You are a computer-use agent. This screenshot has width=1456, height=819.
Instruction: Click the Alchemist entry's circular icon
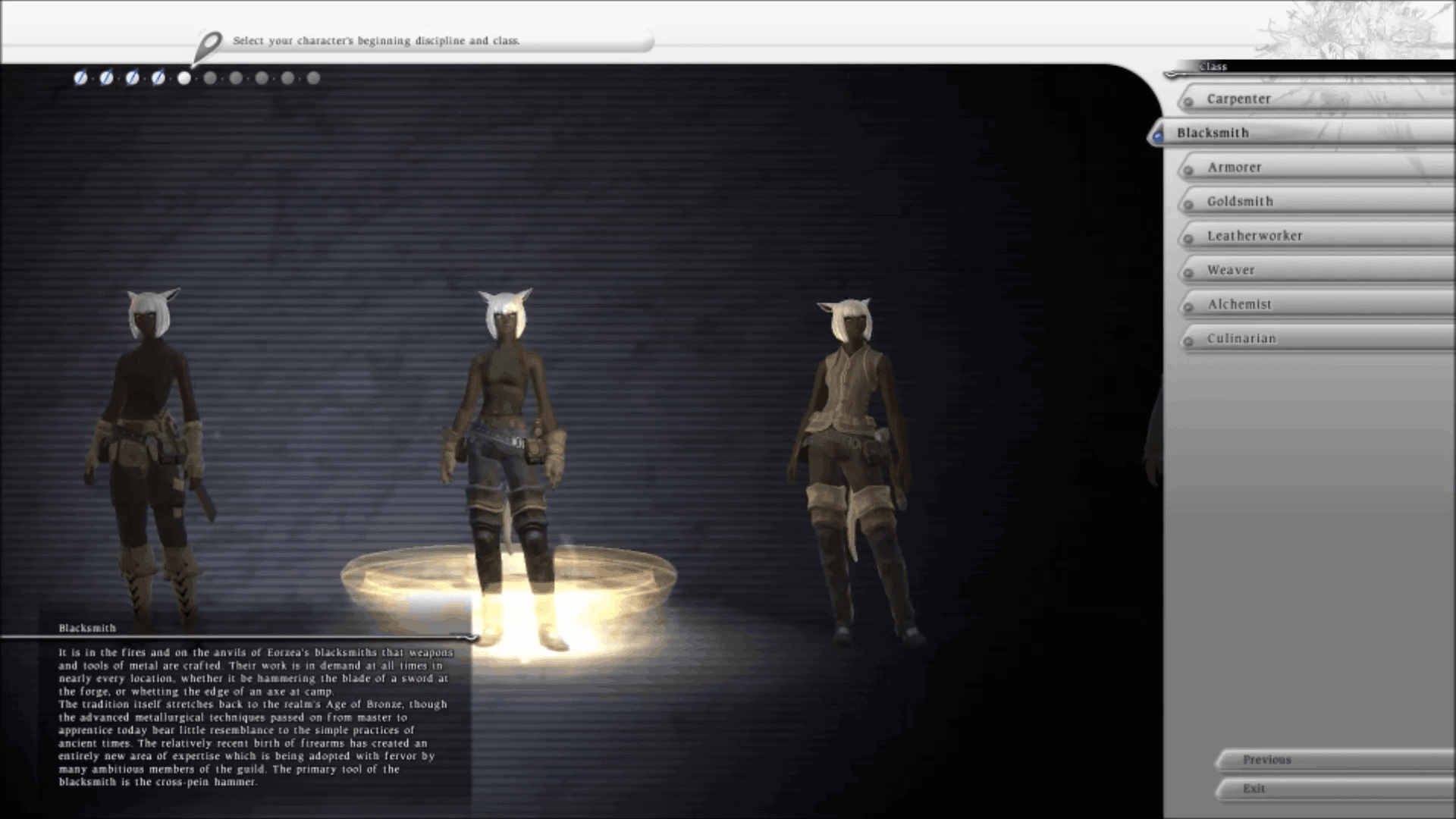click(x=1188, y=307)
